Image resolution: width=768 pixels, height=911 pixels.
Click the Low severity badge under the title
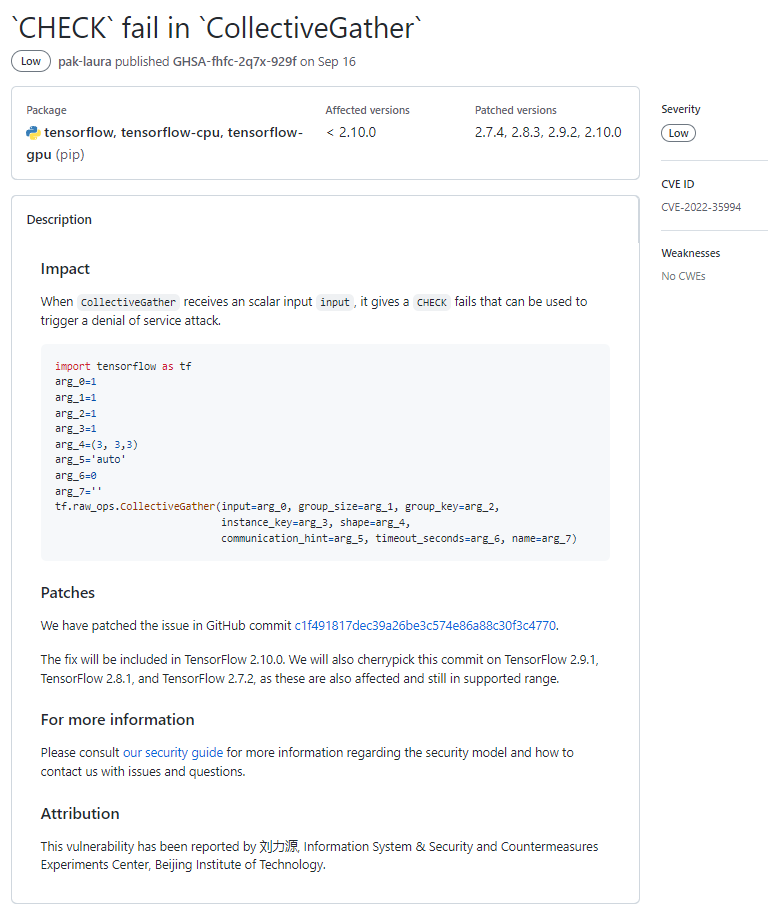tap(31, 62)
